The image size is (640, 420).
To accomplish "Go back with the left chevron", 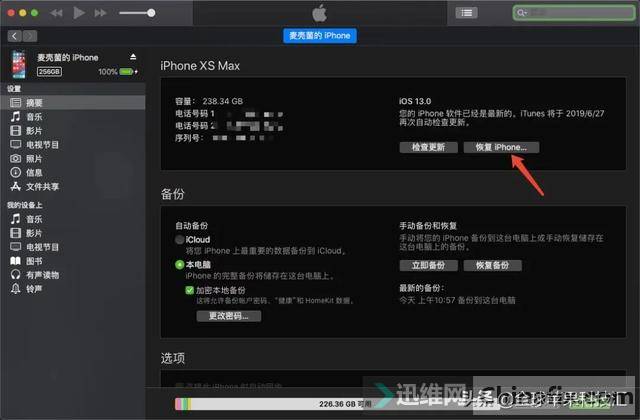I will [15, 36].
